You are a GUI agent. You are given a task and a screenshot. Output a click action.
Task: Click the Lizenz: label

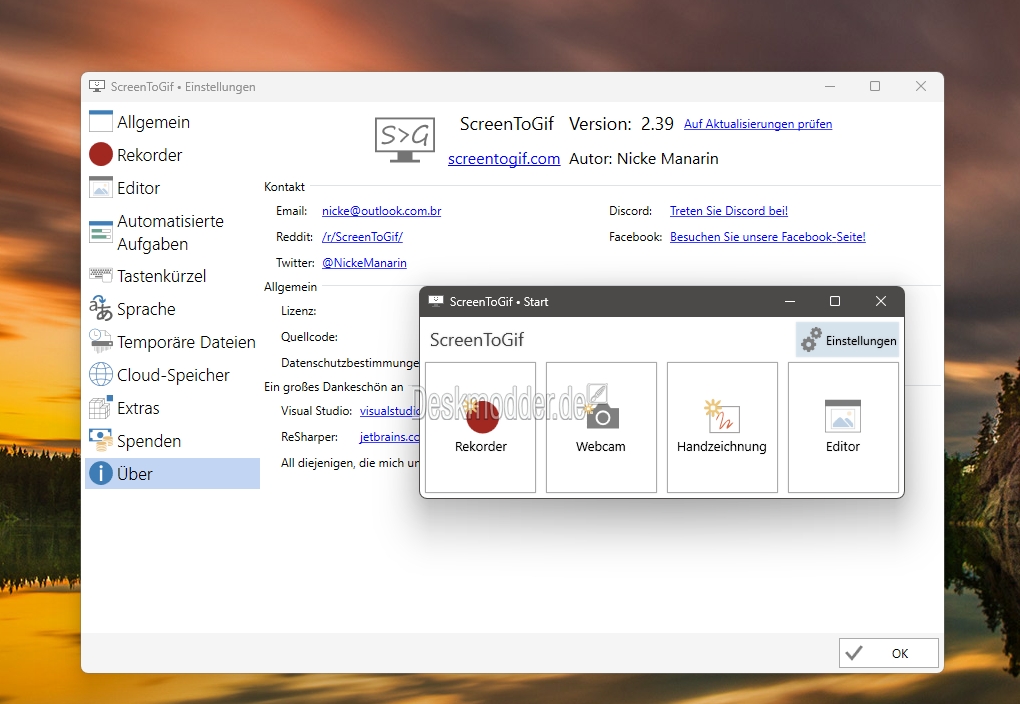pyautogui.click(x=299, y=311)
